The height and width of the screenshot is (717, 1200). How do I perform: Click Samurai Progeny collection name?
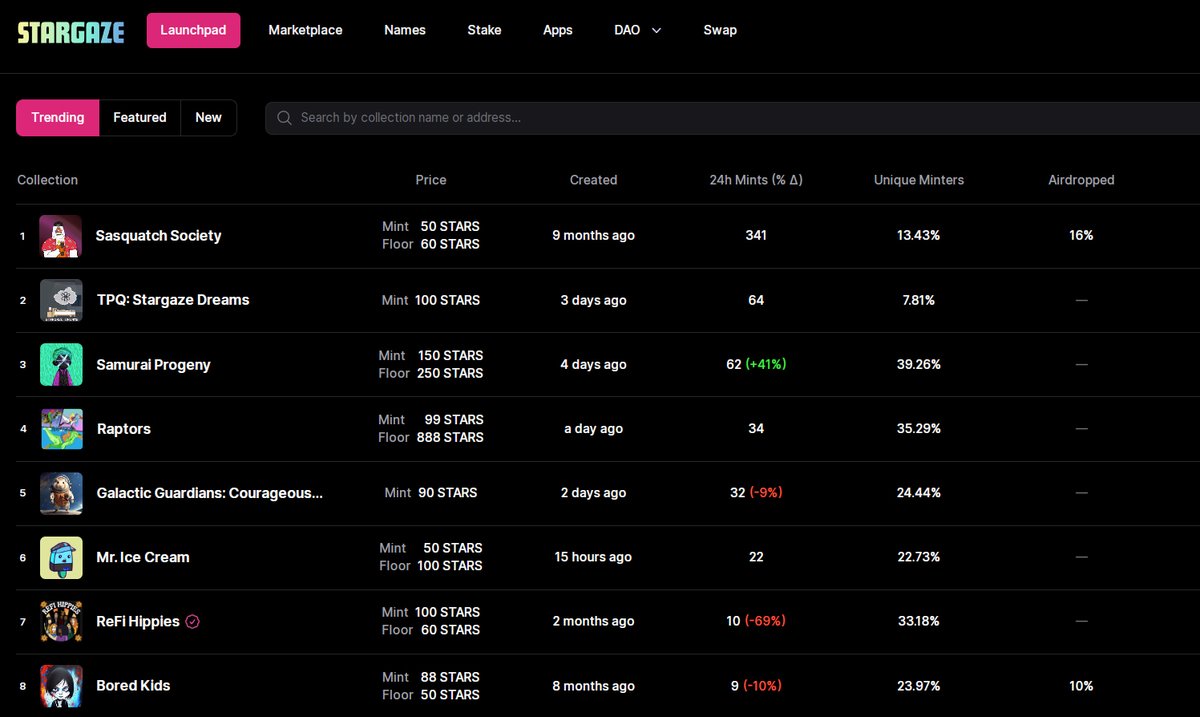point(153,365)
